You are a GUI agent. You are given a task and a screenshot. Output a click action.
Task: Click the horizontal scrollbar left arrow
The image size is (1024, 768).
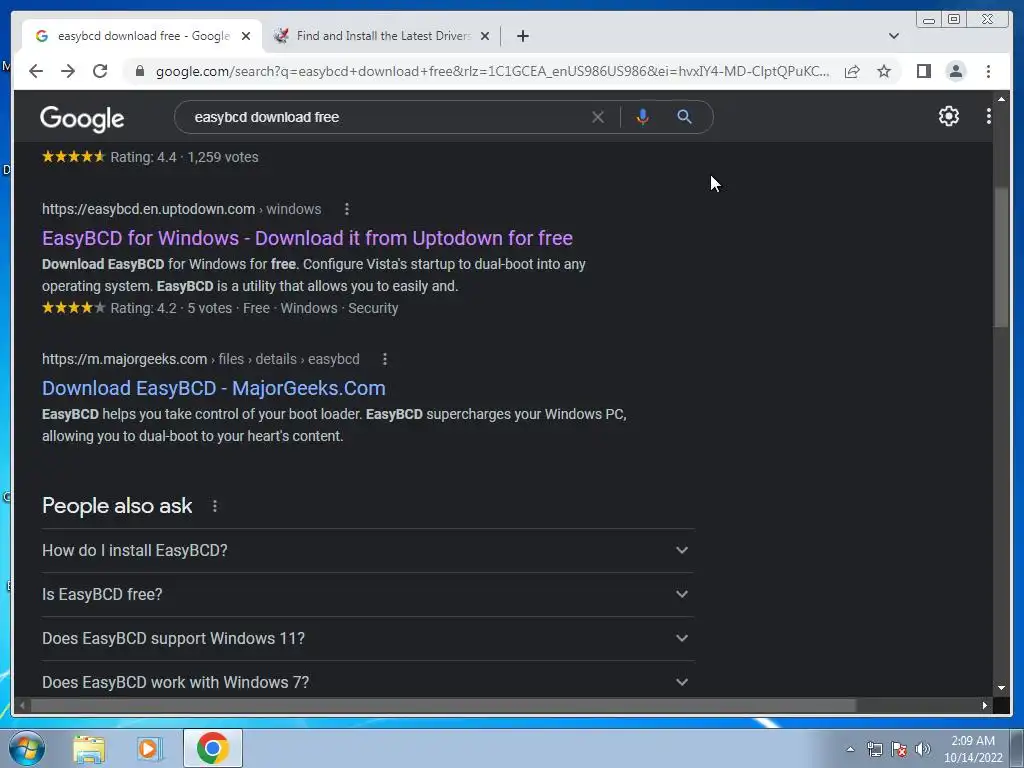[22, 705]
